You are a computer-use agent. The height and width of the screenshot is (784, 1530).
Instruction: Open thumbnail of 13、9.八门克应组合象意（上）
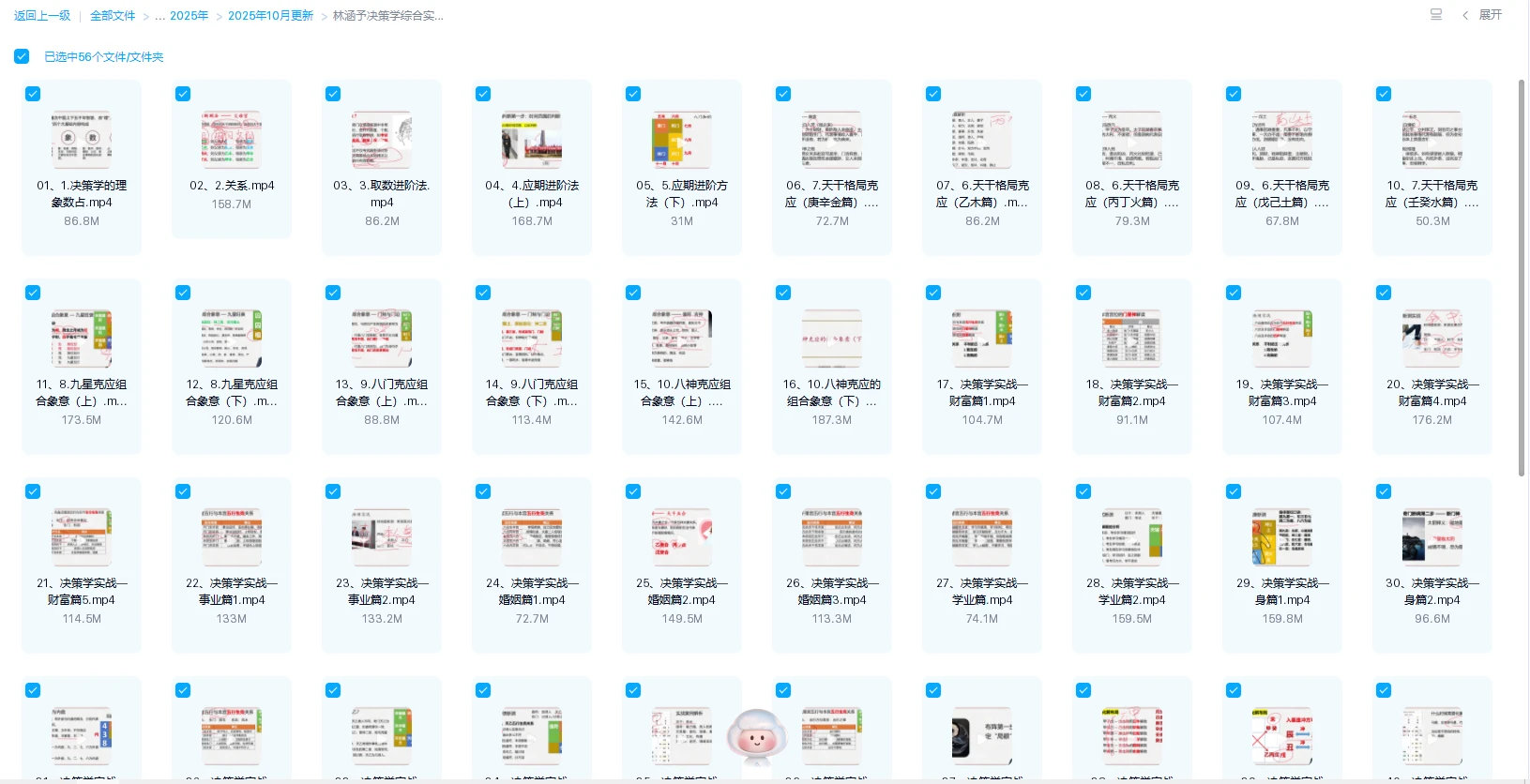point(382,339)
